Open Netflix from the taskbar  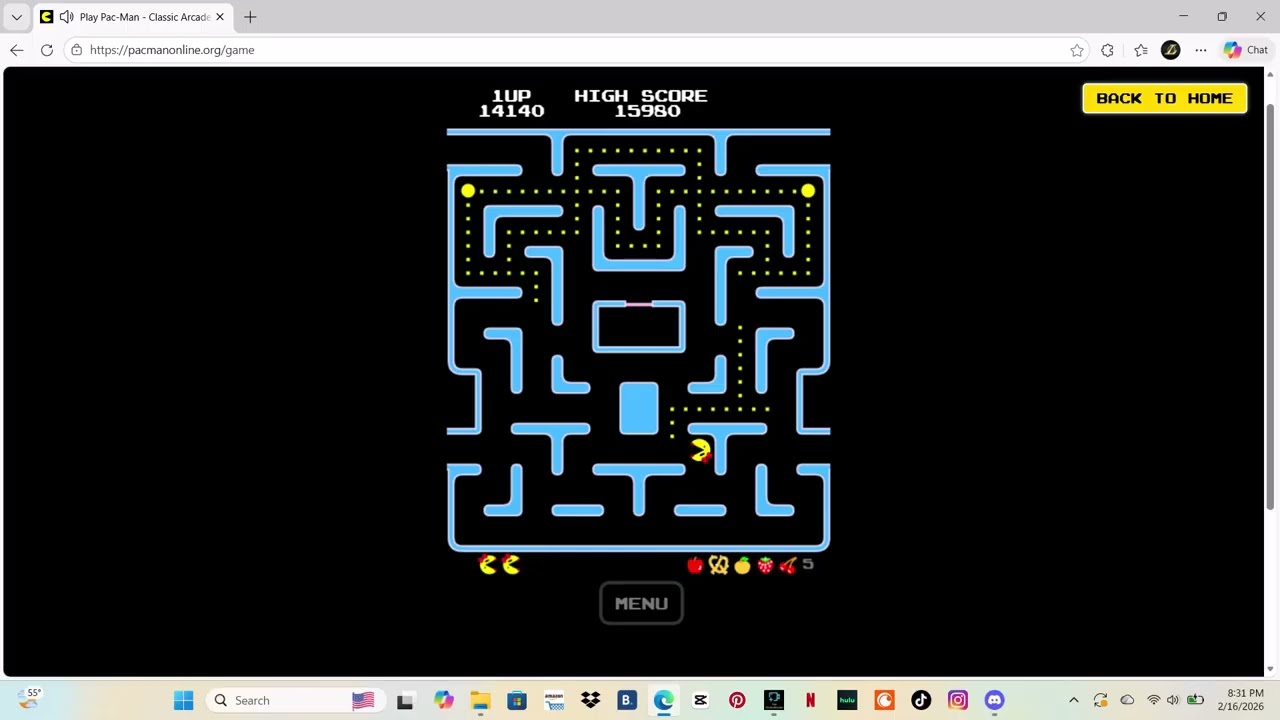[810, 700]
